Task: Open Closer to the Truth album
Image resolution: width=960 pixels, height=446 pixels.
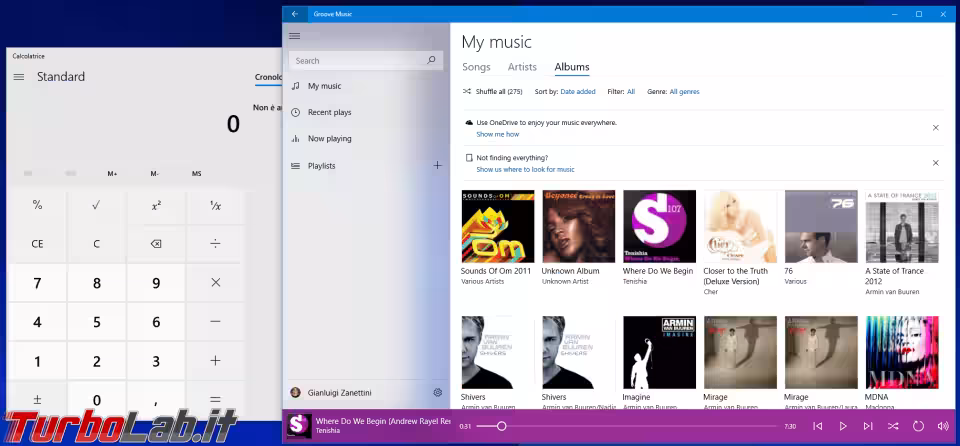Action: point(740,226)
